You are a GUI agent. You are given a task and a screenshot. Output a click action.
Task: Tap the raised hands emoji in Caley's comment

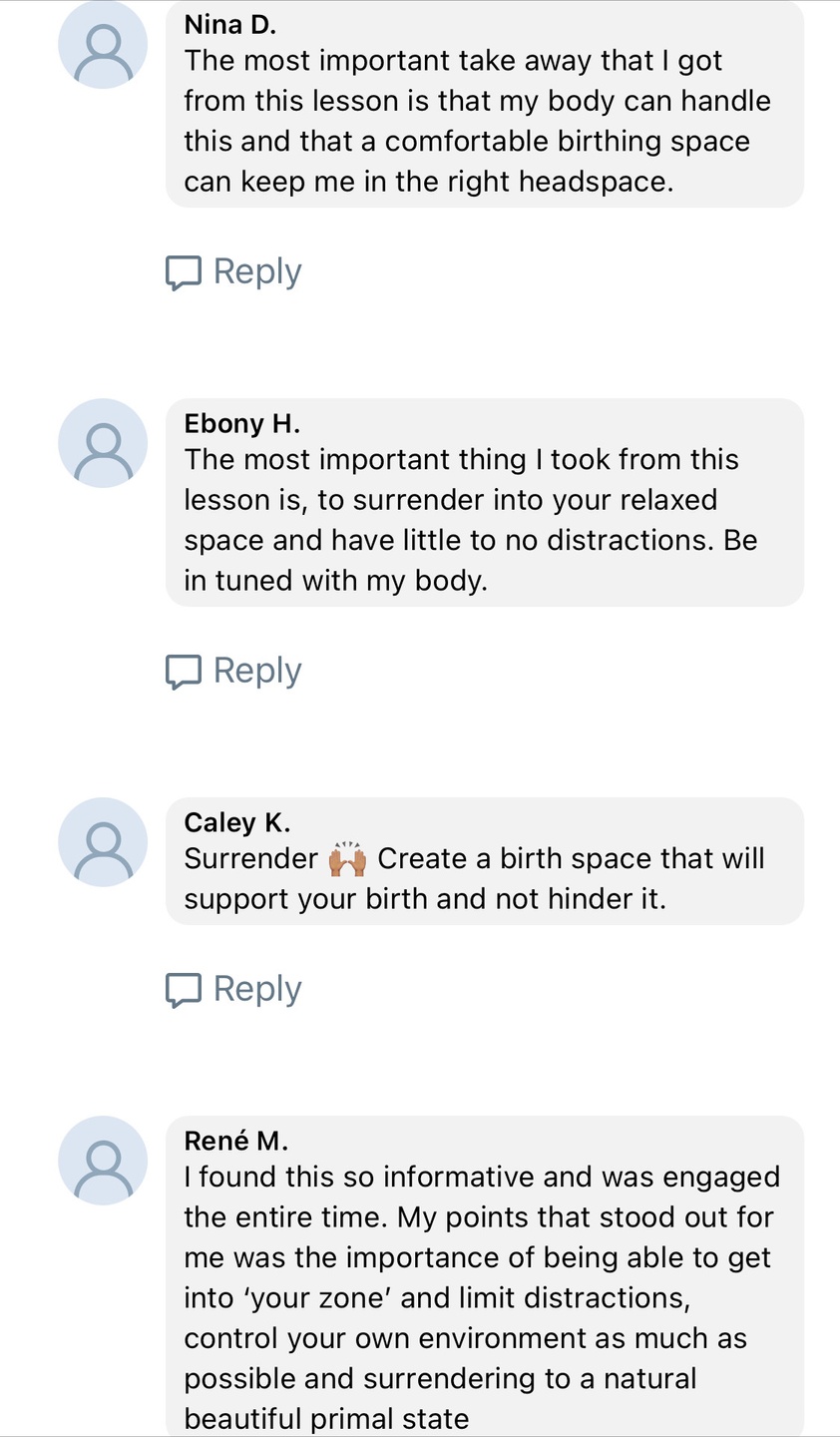click(347, 859)
